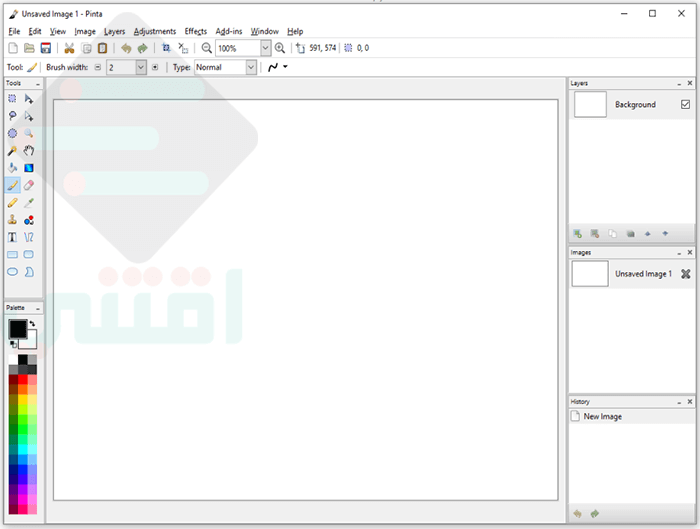Open the Edit menu

(35, 31)
